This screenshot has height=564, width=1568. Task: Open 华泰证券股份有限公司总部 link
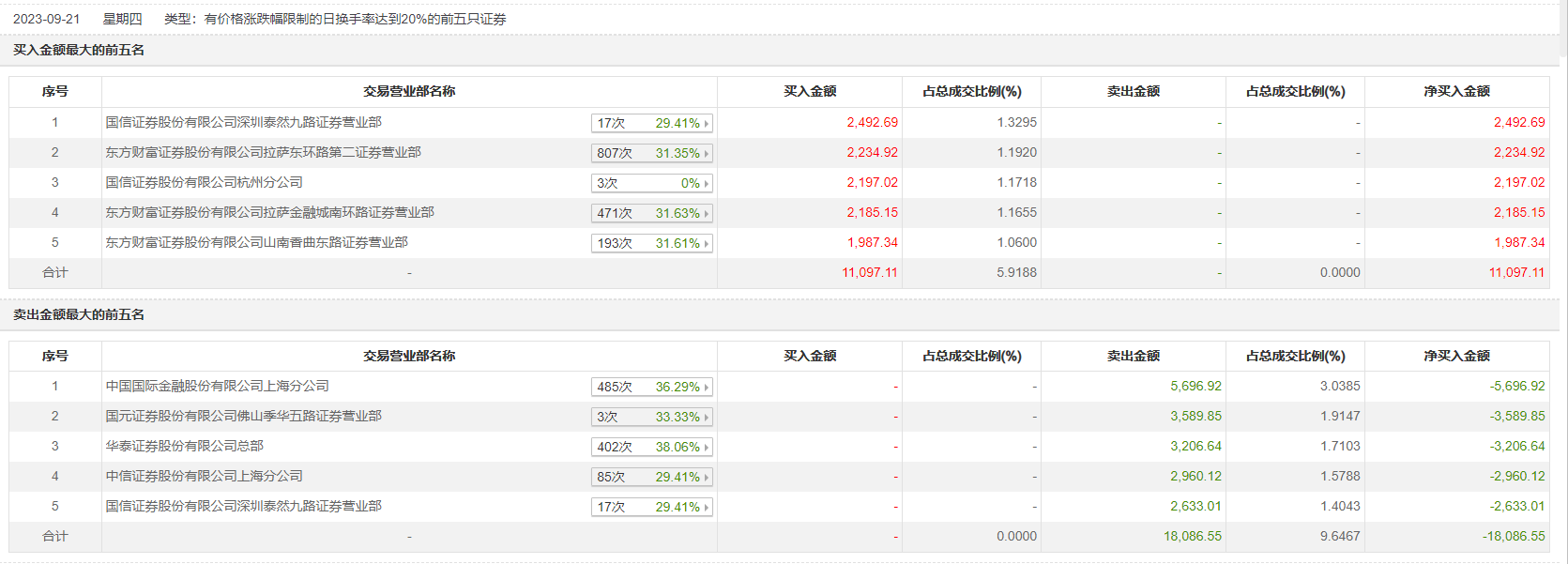pyautogui.click(x=184, y=446)
